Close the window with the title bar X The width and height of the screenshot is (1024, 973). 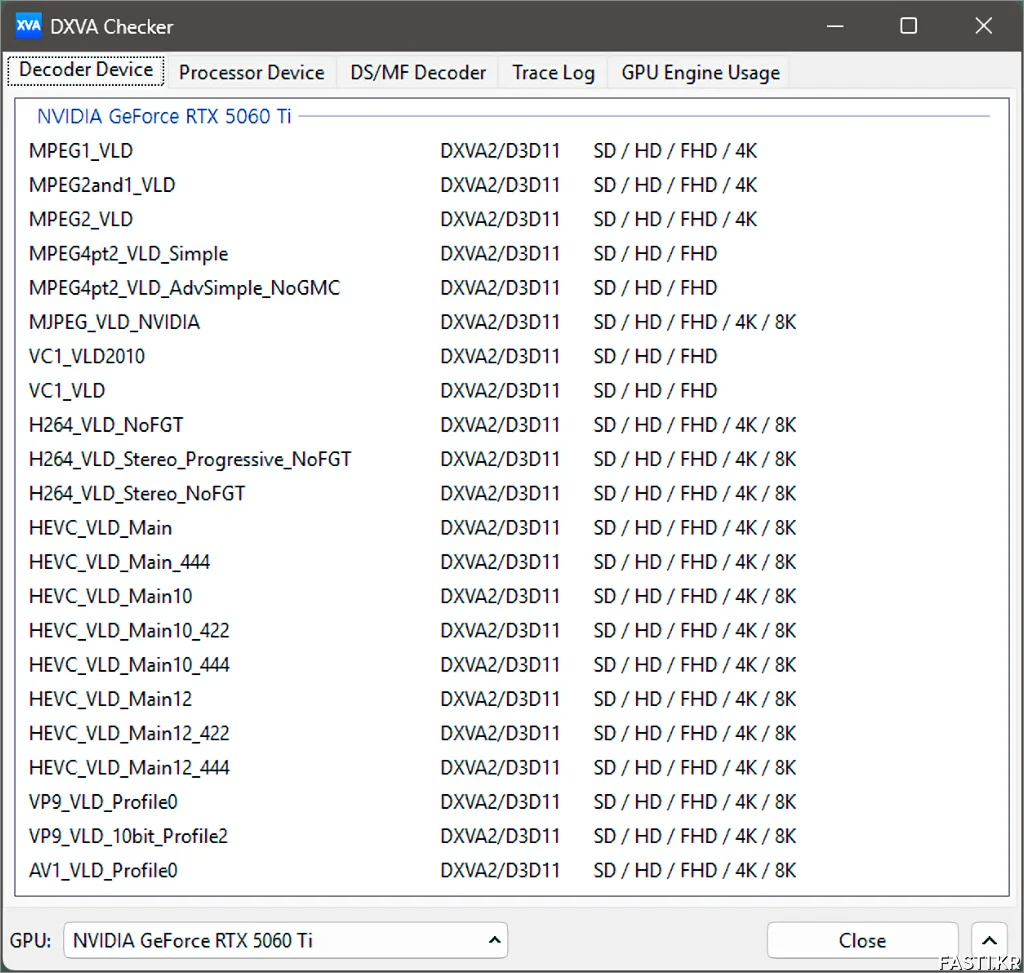click(984, 26)
